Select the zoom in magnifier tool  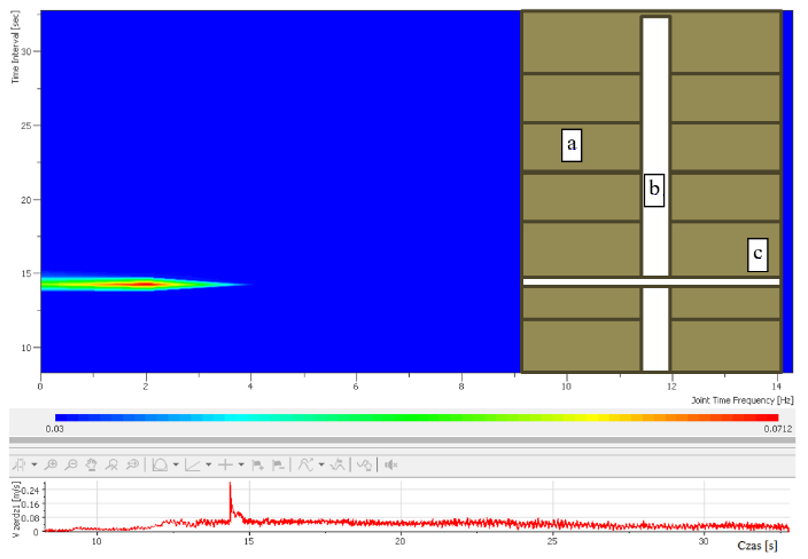point(50,465)
